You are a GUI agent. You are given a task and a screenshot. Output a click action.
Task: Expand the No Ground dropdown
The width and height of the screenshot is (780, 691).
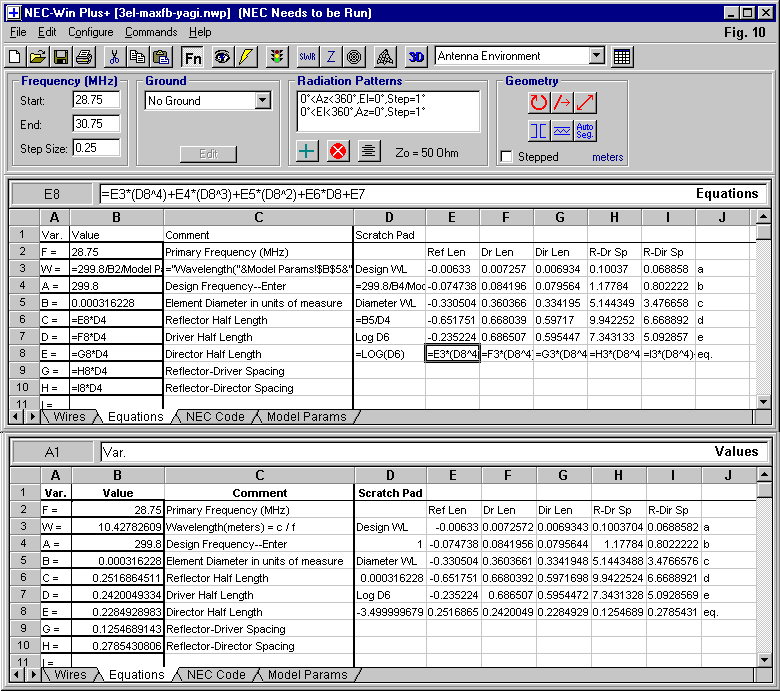click(263, 101)
